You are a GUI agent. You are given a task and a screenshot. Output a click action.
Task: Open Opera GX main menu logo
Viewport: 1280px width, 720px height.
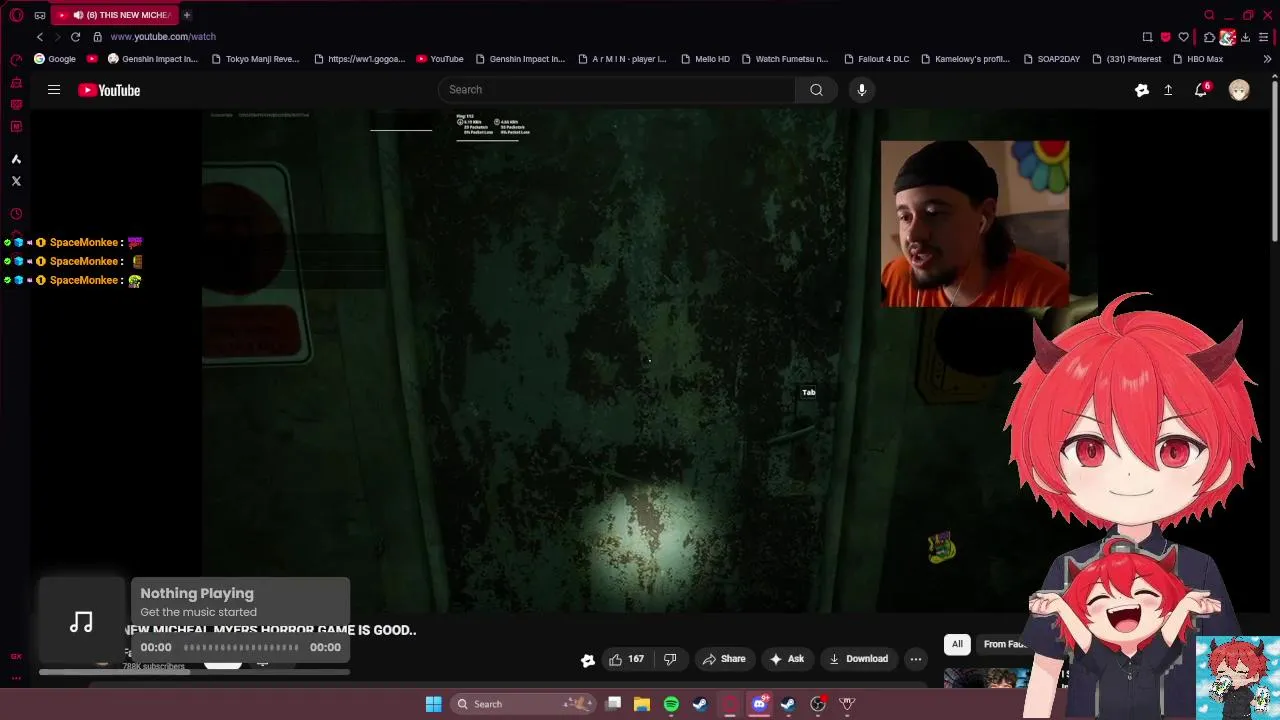pos(16,15)
